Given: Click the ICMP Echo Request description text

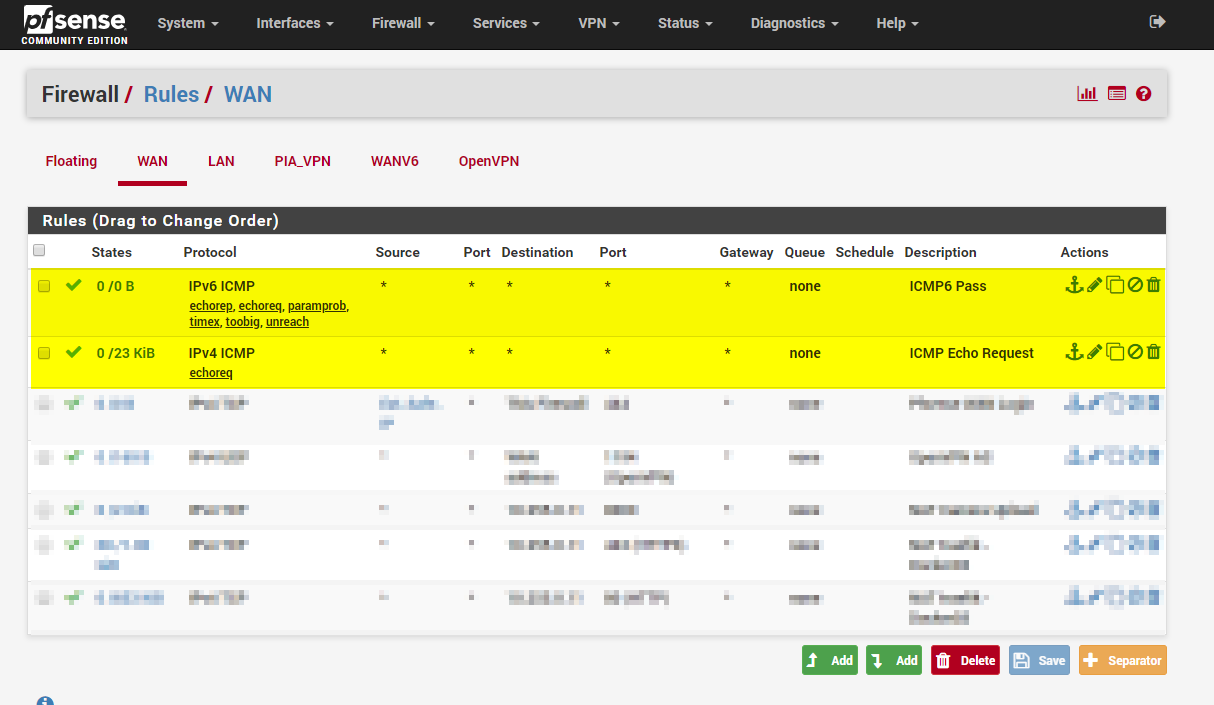Looking at the screenshot, I should (972, 353).
